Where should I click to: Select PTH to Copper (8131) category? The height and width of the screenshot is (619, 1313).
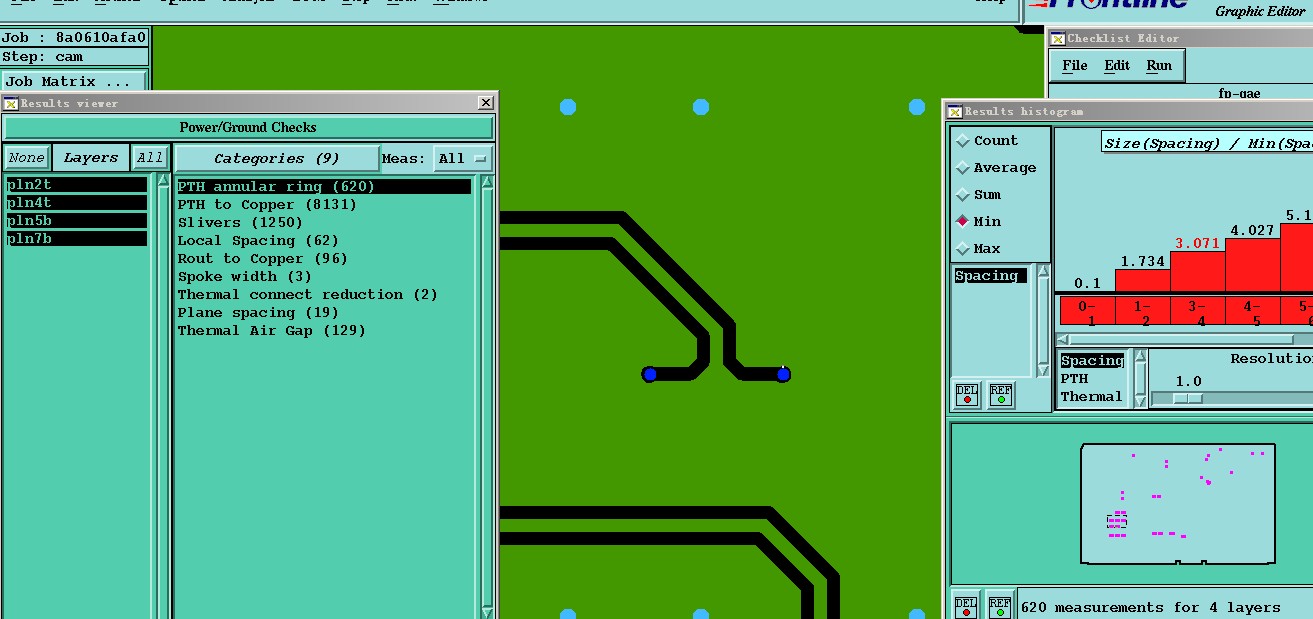pos(323,204)
